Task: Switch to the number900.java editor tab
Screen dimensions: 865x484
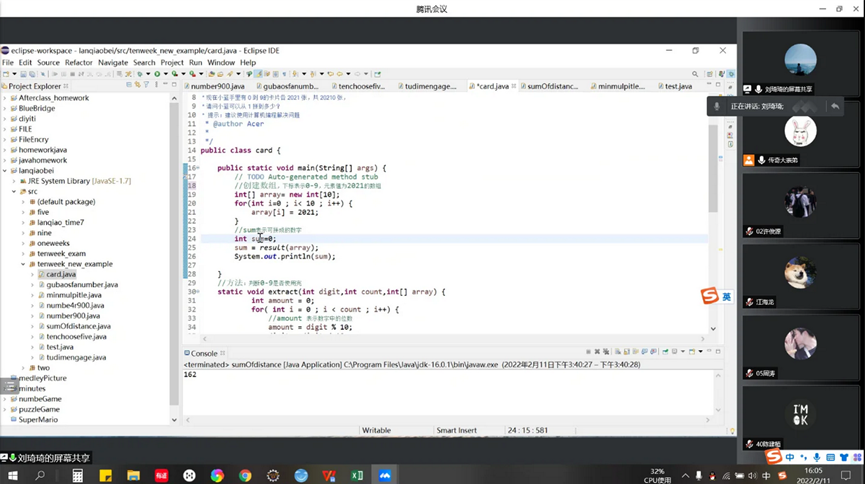Action: (217, 86)
